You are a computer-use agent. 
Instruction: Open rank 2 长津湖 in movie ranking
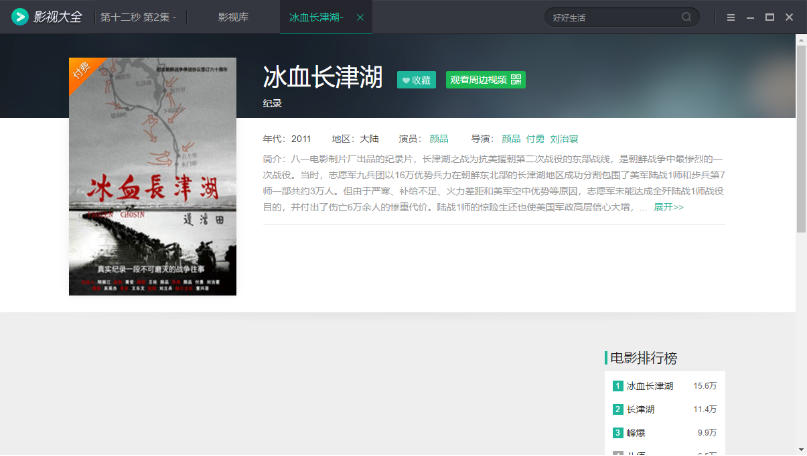coord(640,409)
